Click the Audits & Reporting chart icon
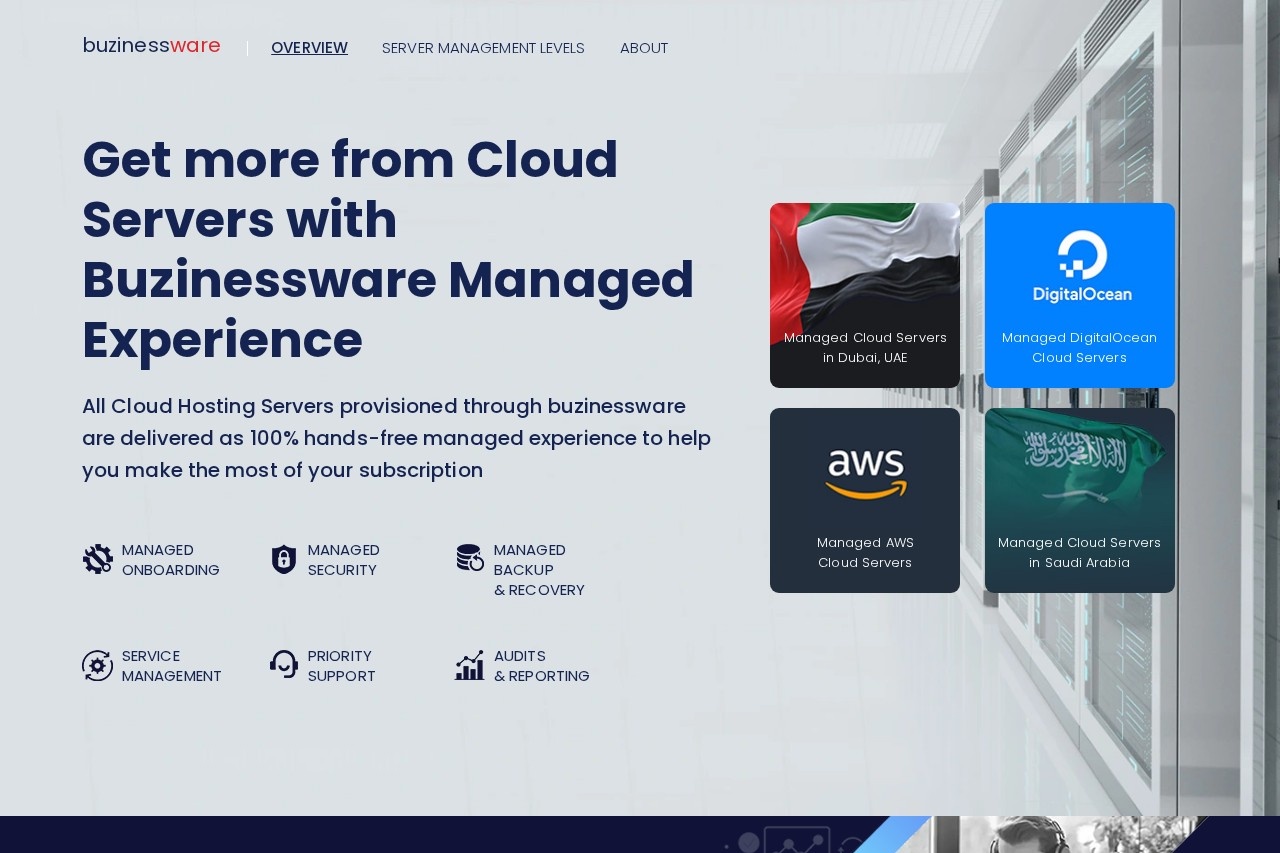This screenshot has height=853, width=1280. (x=470, y=665)
